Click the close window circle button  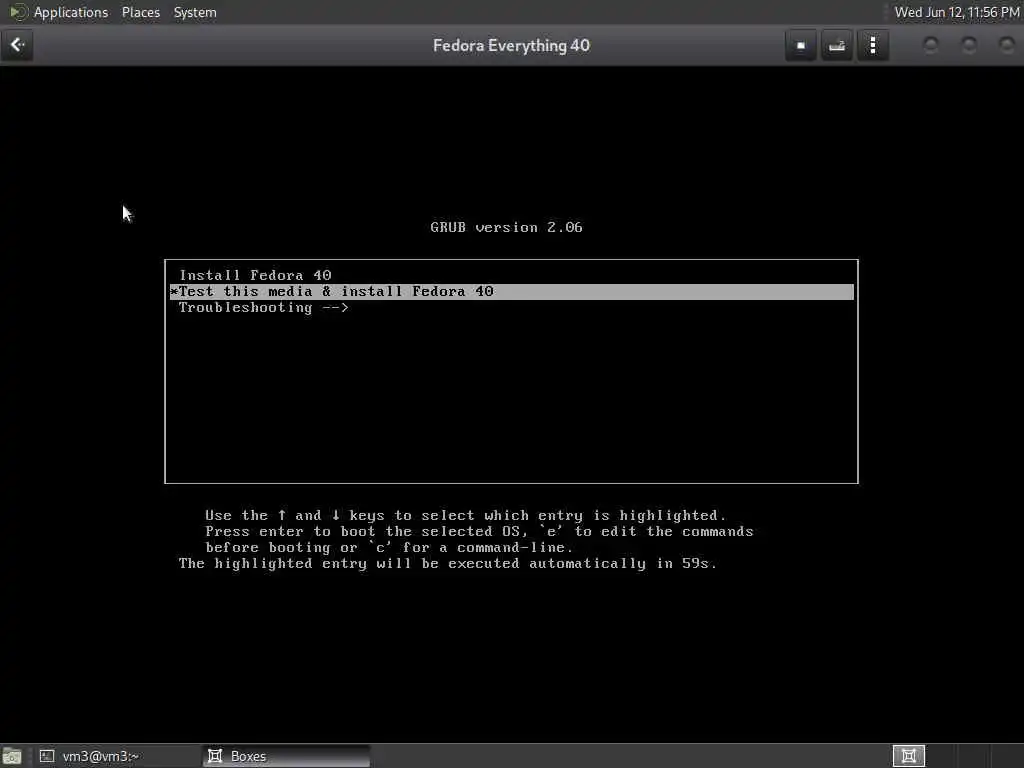(x=1007, y=45)
